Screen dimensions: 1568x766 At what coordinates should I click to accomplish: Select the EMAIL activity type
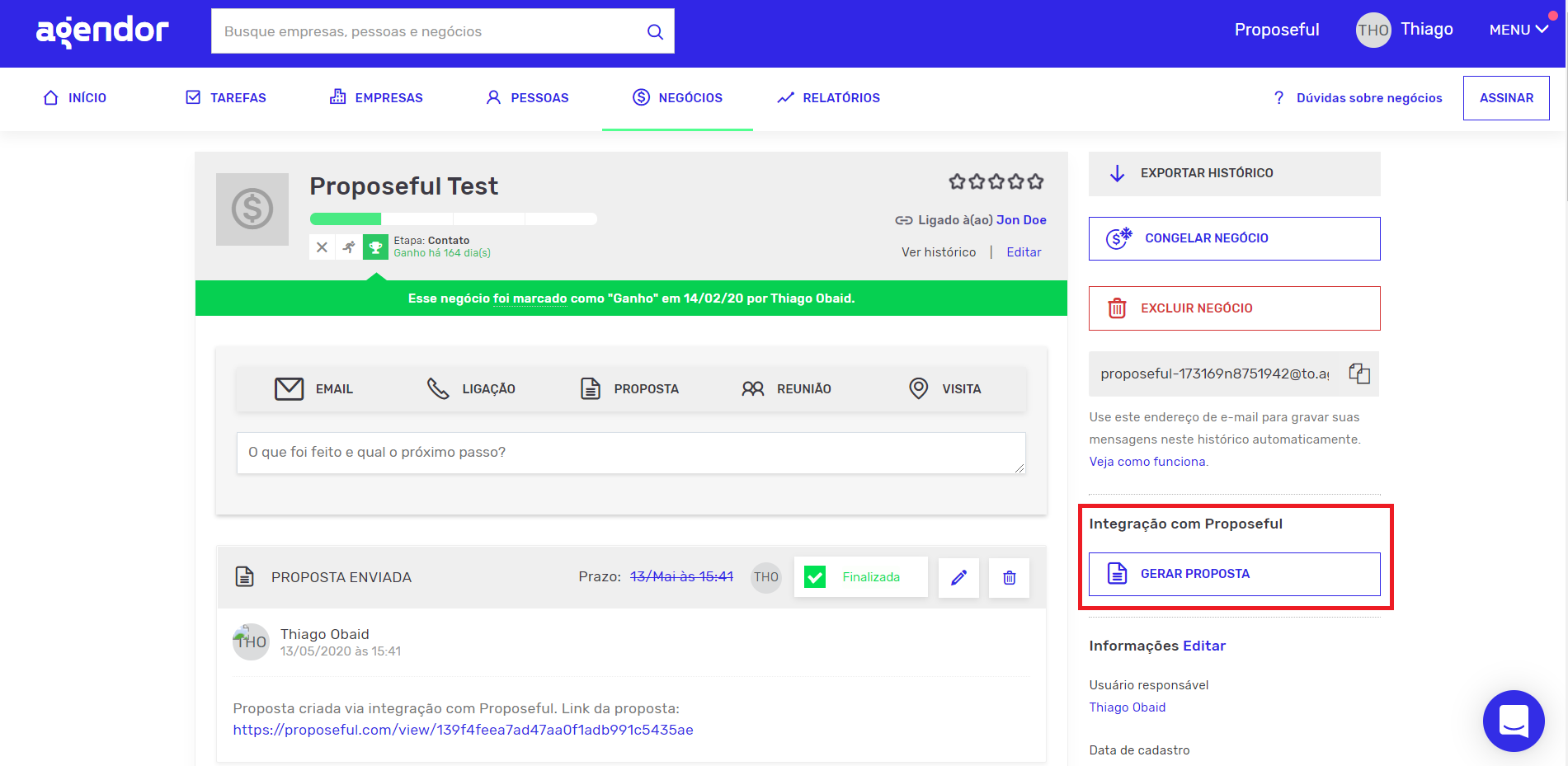pos(313,388)
